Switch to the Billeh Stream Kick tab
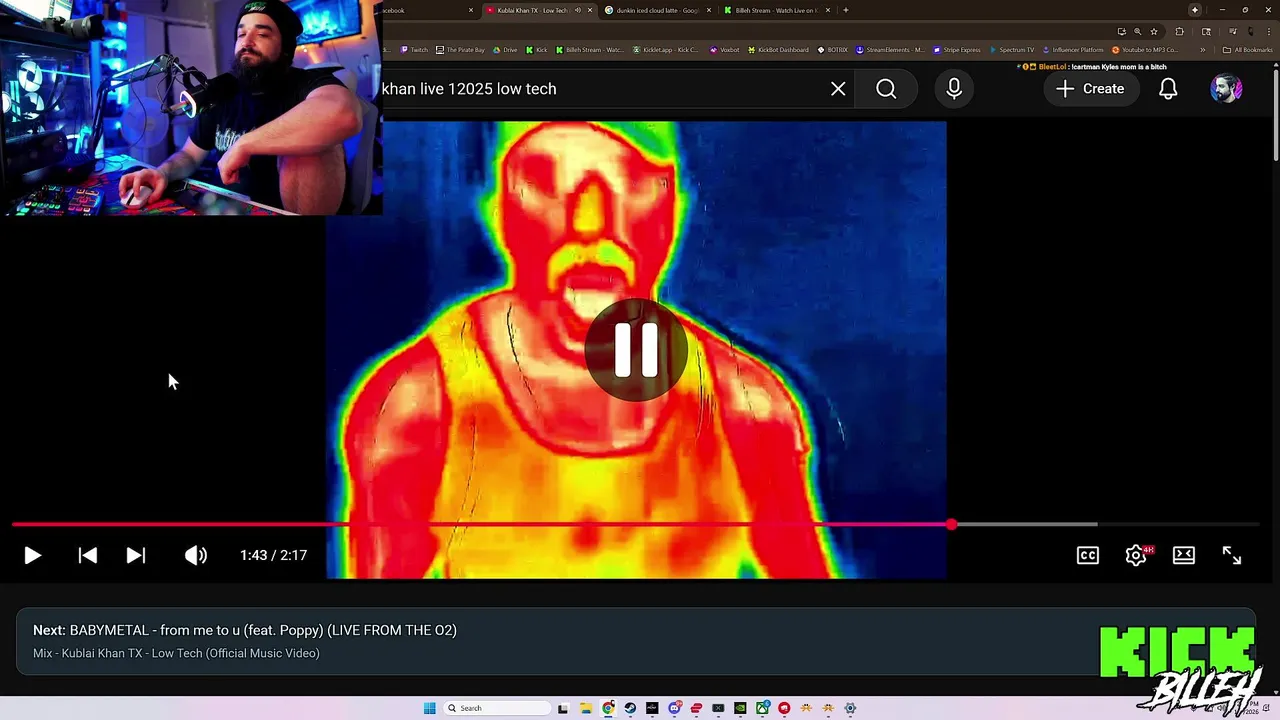The width and height of the screenshot is (1280, 720). (775, 10)
